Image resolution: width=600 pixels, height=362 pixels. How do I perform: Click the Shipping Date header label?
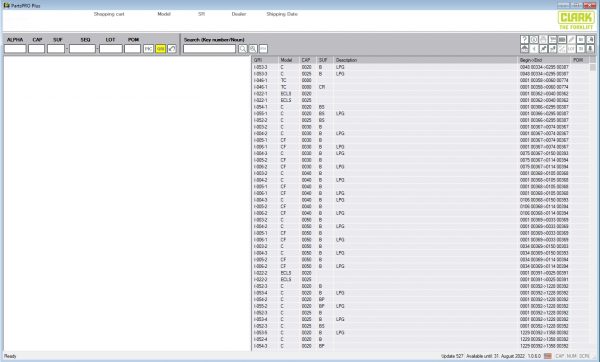(282, 14)
